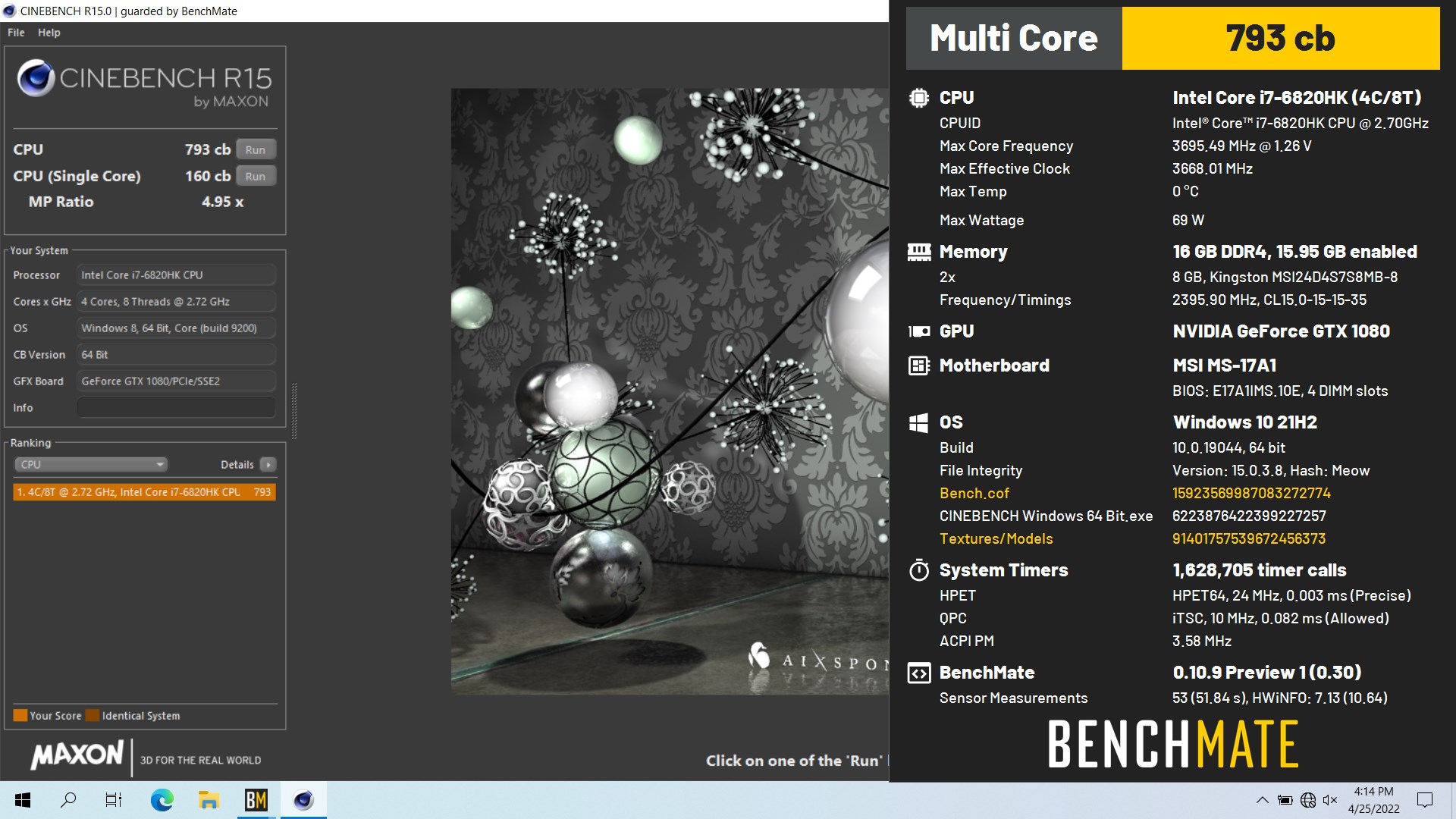
Task: Click the Textures/Models integrity entry
Action: pyautogui.click(x=996, y=539)
